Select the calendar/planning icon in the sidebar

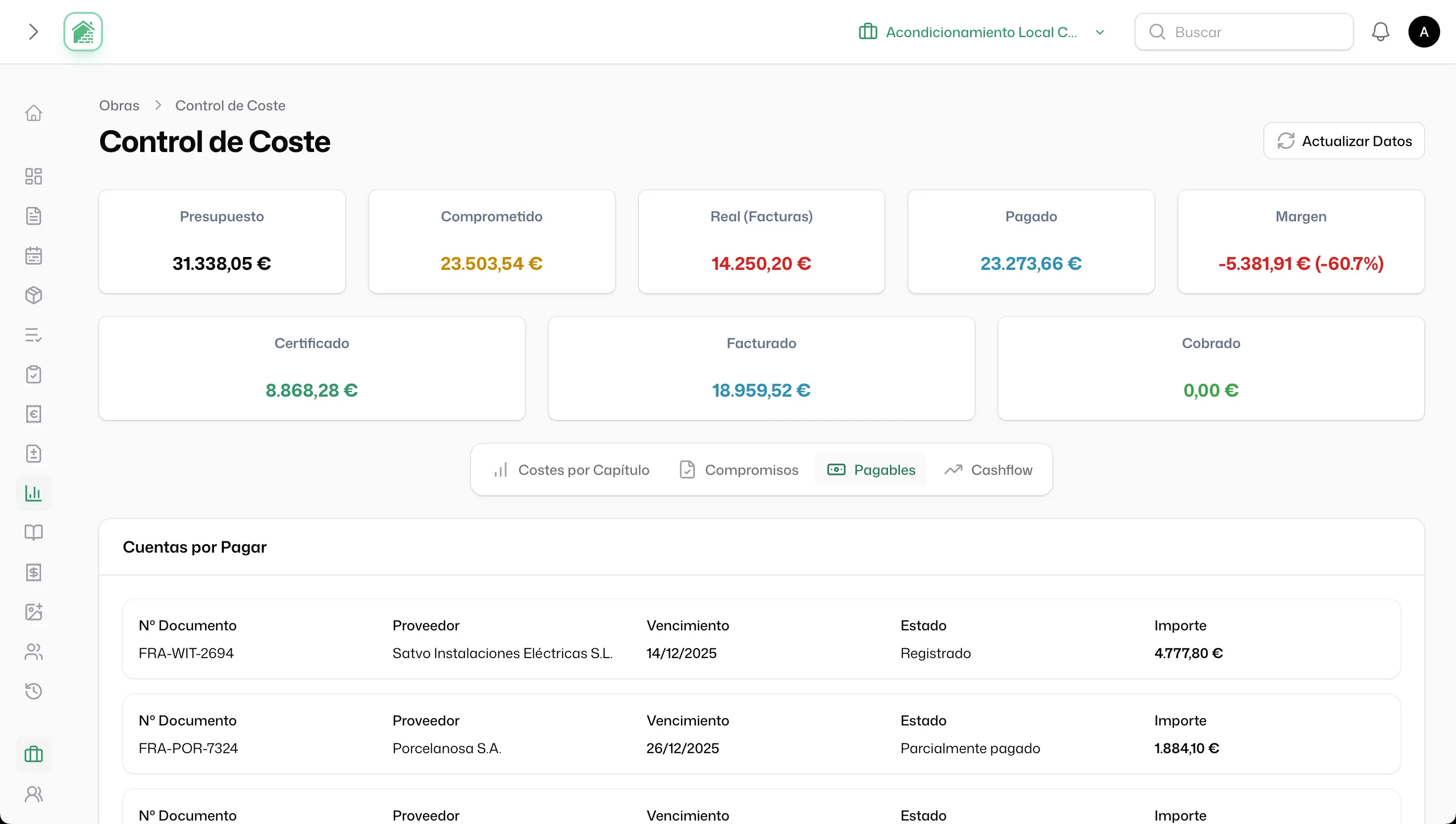(34, 255)
